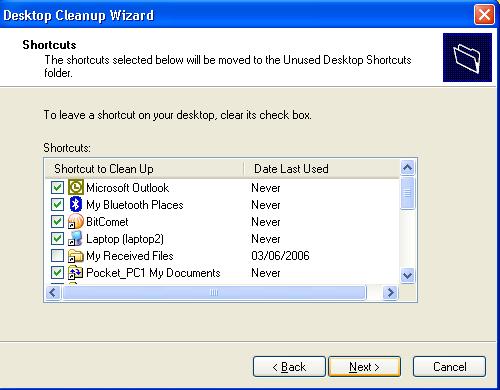Cancel the Desktop Cleanup Wizard
The height and width of the screenshot is (390, 500).
pos(449,367)
